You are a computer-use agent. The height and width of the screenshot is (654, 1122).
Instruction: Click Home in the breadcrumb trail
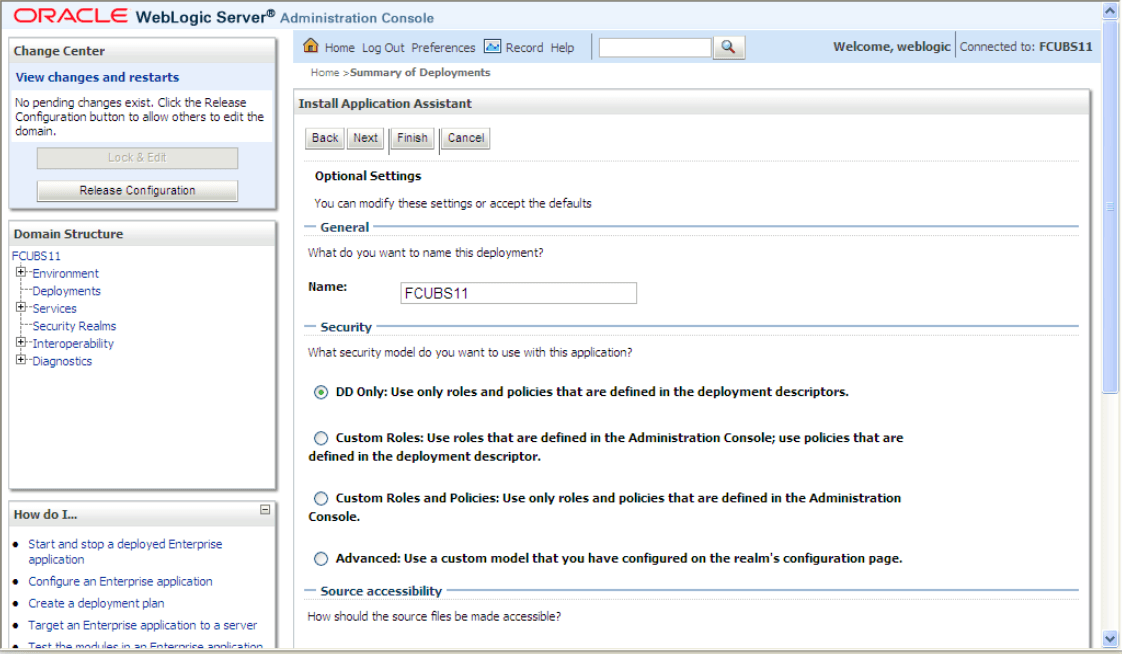[x=323, y=72]
